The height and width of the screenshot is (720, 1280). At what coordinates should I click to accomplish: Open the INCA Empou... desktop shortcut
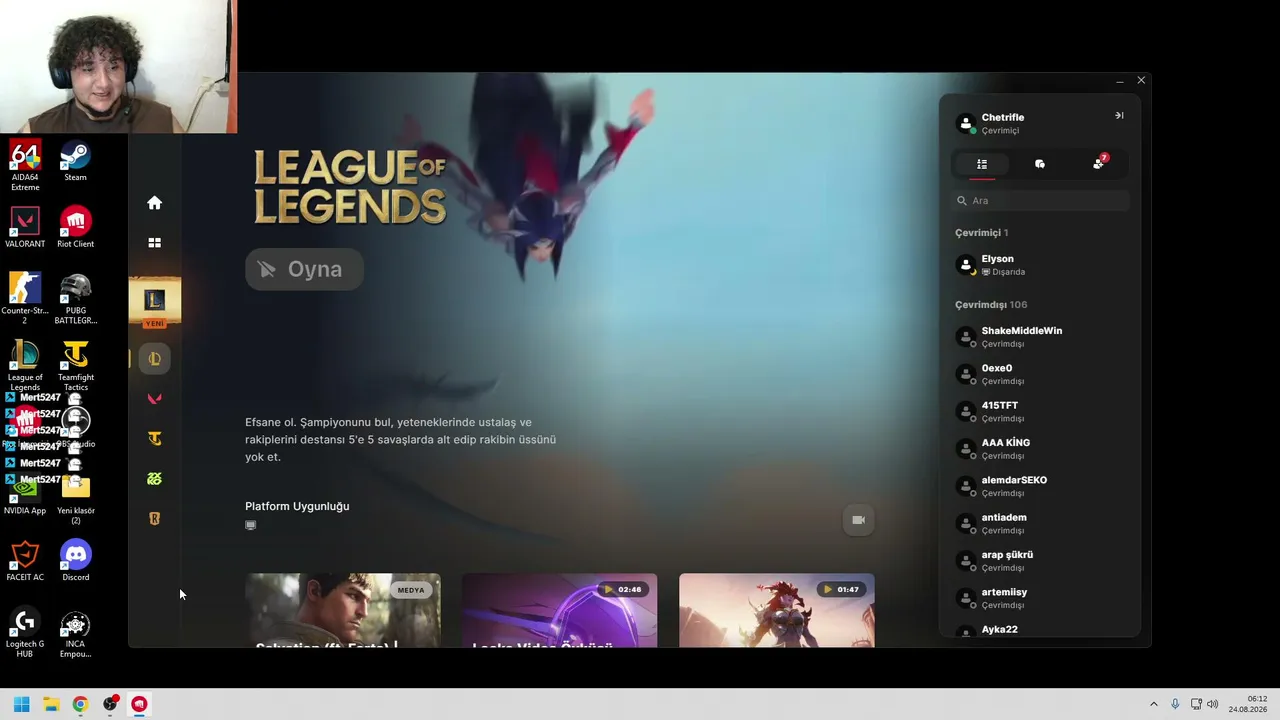coord(75,633)
